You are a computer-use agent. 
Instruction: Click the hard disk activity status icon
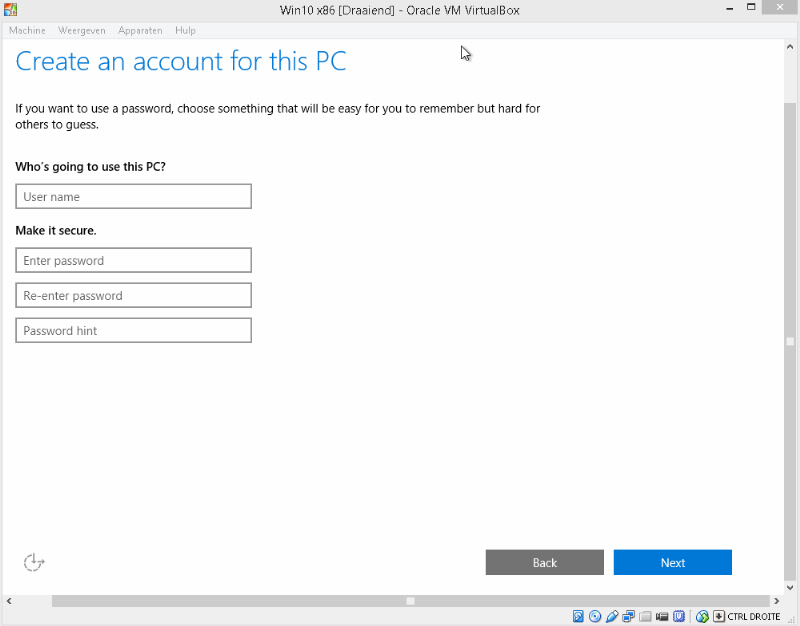pos(579,616)
